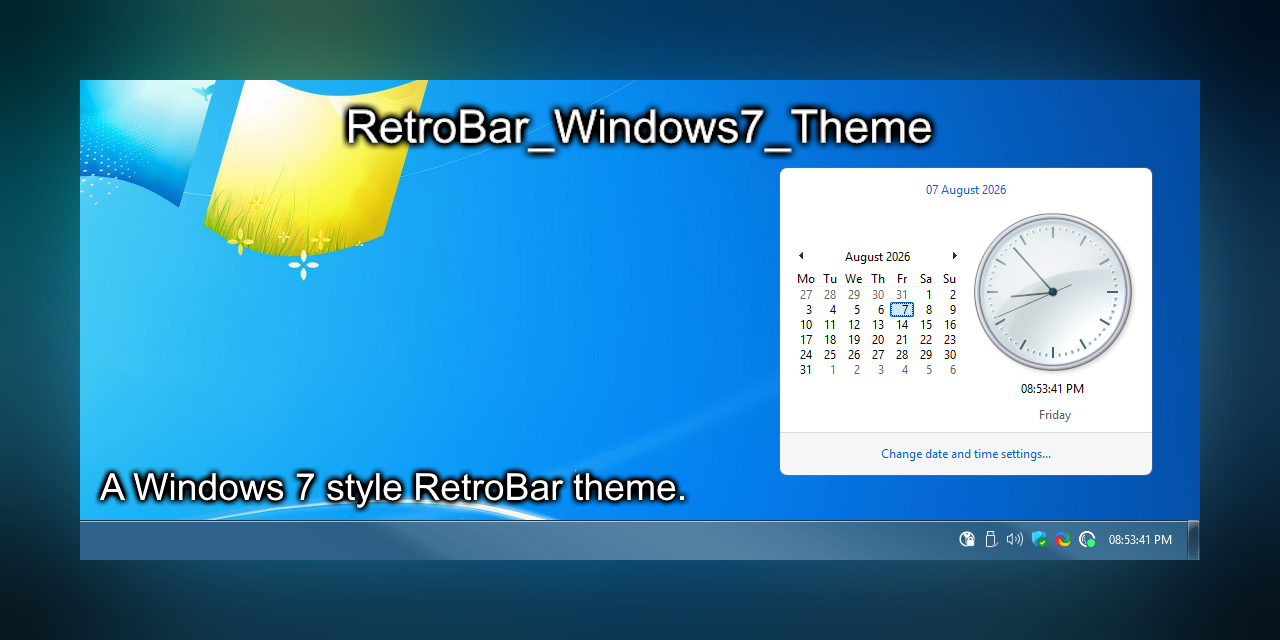This screenshot has width=1280, height=640.
Task: Click the Show desktop button at taskbar end
Action: click(1193, 540)
